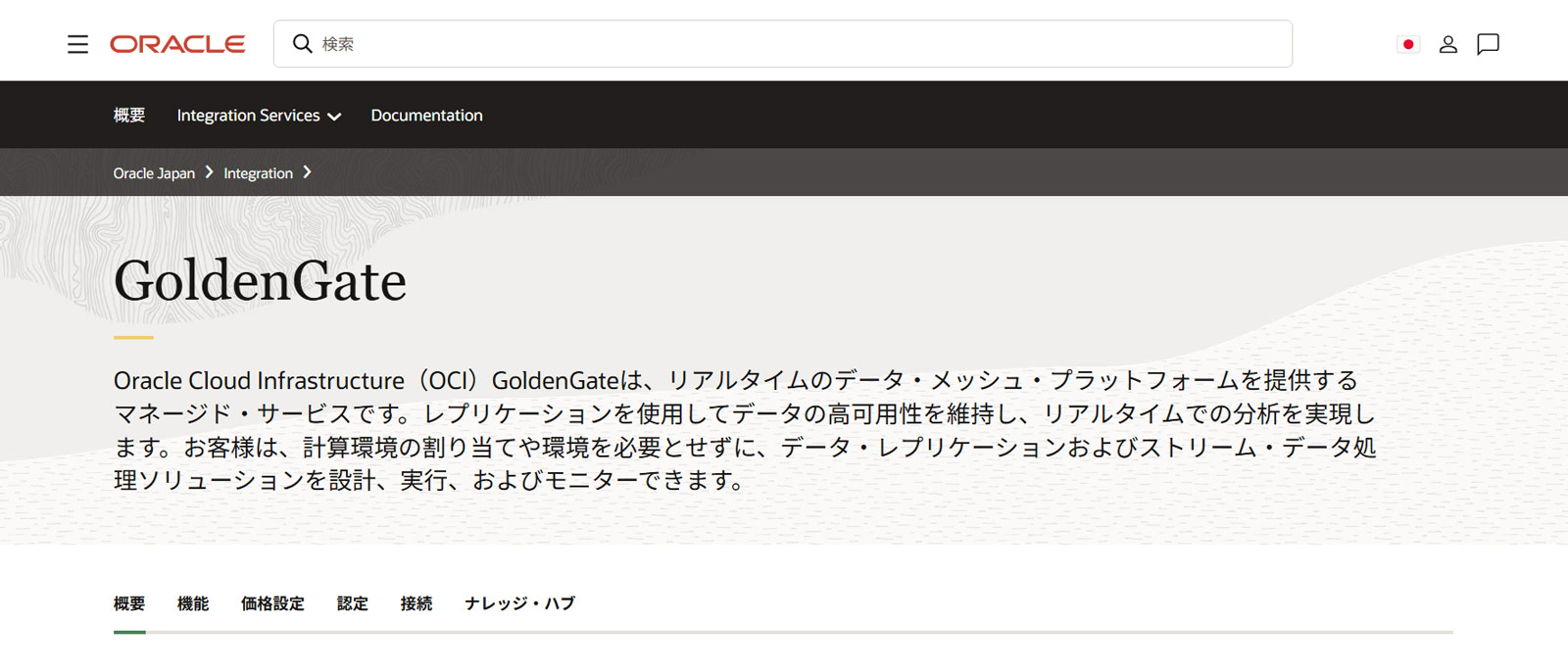The width and height of the screenshot is (1568, 670).
Task: Switch to the 接続 tab
Action: (416, 603)
